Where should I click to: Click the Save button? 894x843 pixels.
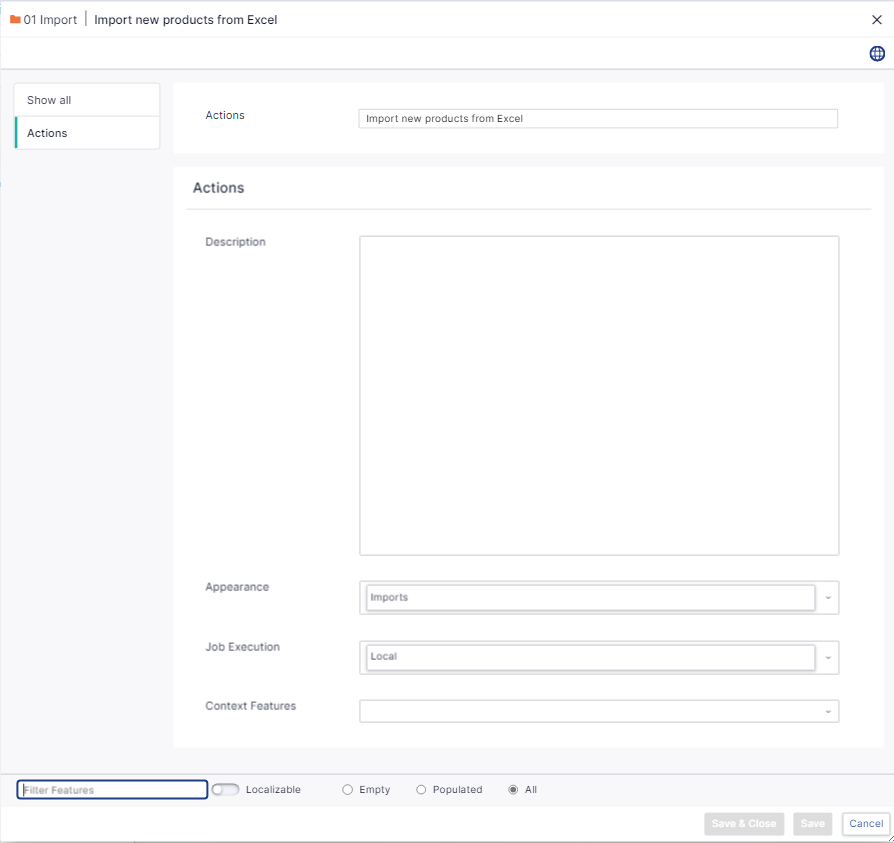tap(812, 824)
